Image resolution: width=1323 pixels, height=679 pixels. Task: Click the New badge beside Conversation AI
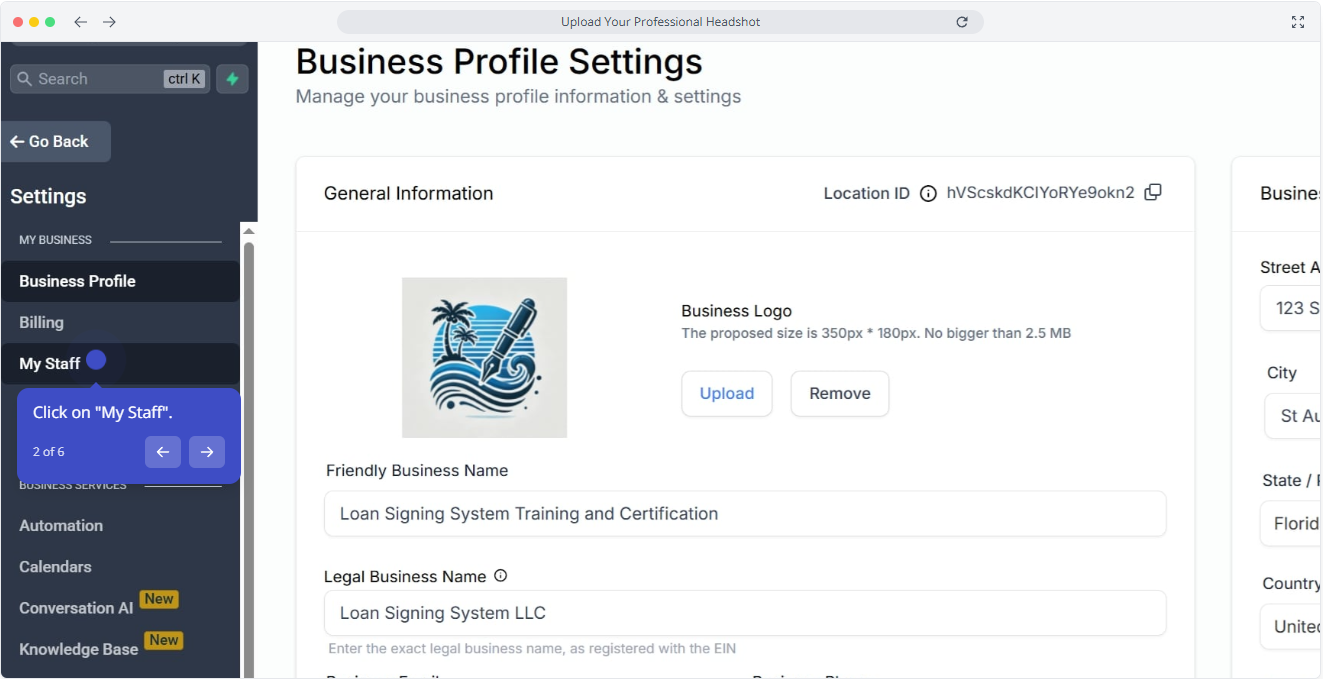pyautogui.click(x=159, y=599)
